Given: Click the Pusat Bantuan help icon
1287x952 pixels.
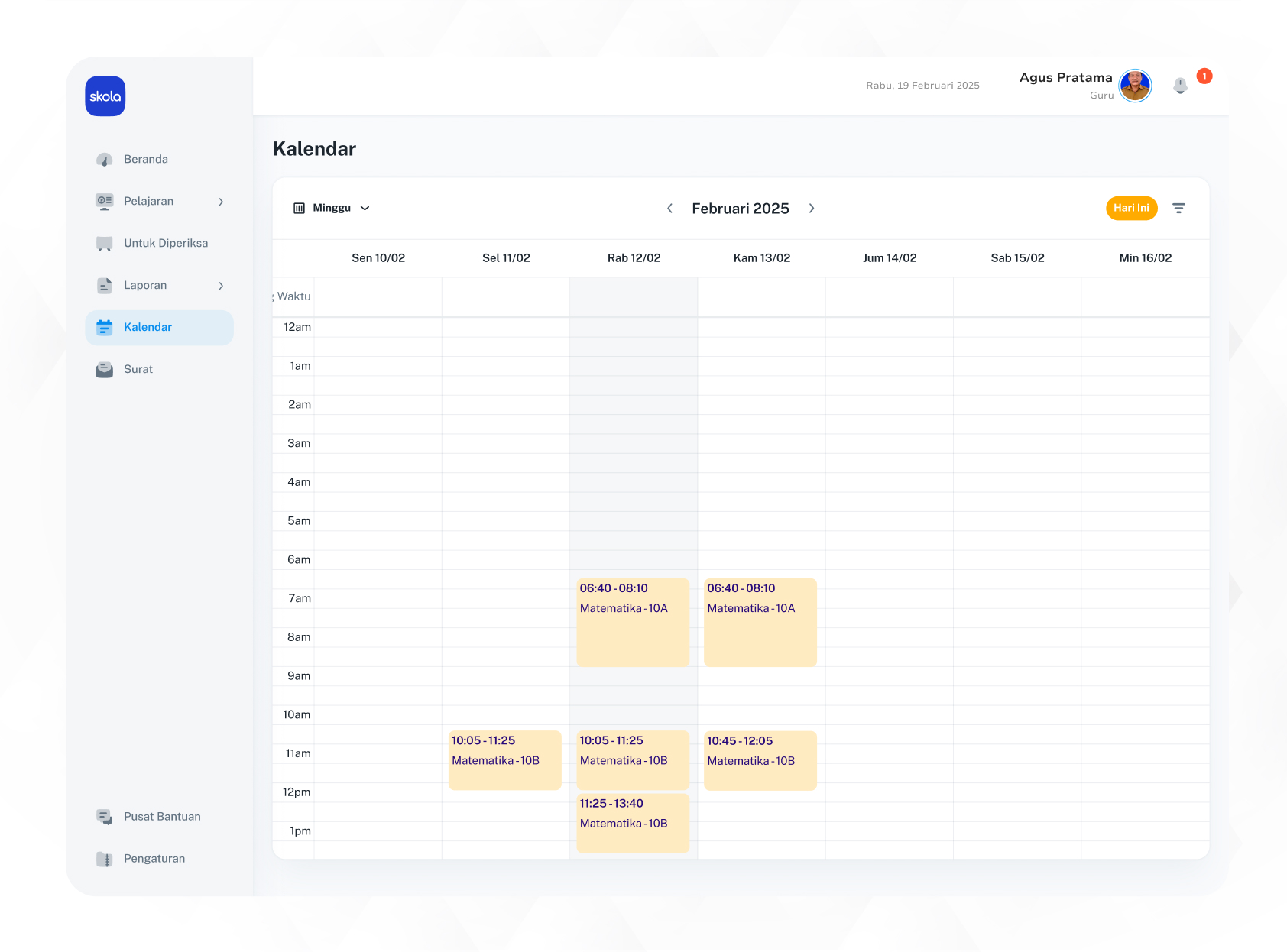Looking at the screenshot, I should 105,817.
